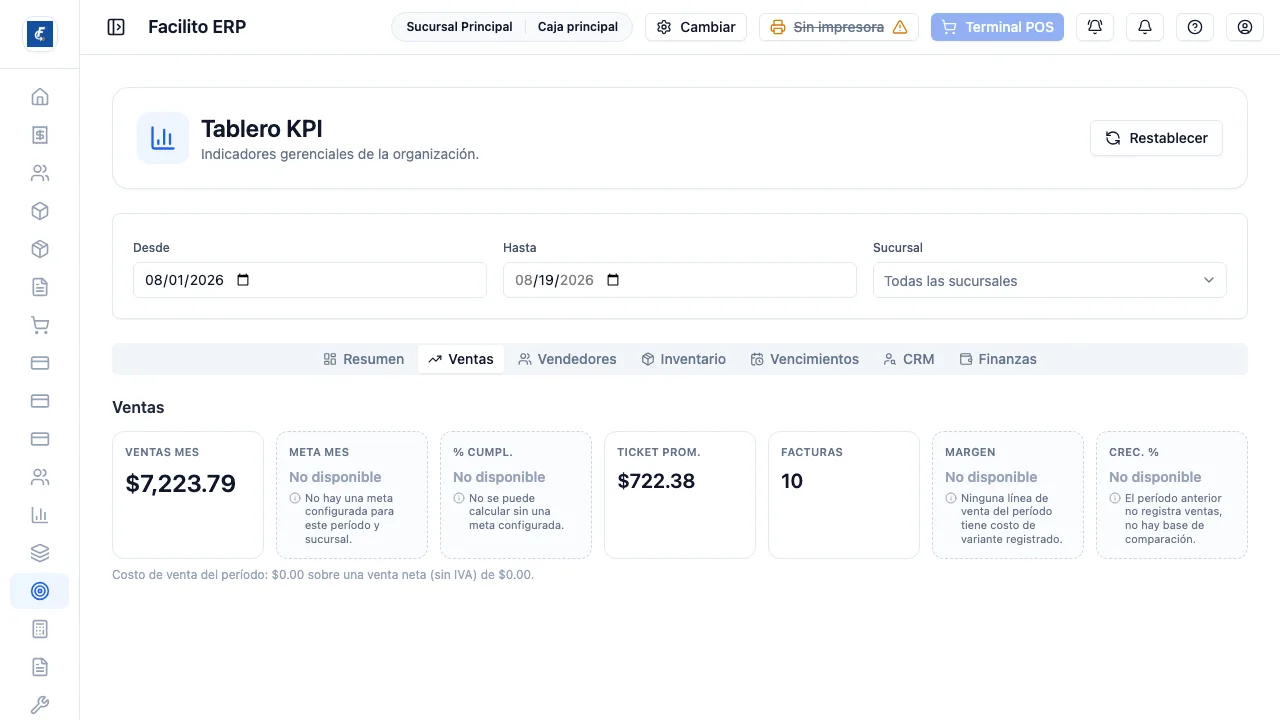Screen dimensions: 1280x720
Task: Open the calendar picker in the Desde field
Action: tap(243, 280)
